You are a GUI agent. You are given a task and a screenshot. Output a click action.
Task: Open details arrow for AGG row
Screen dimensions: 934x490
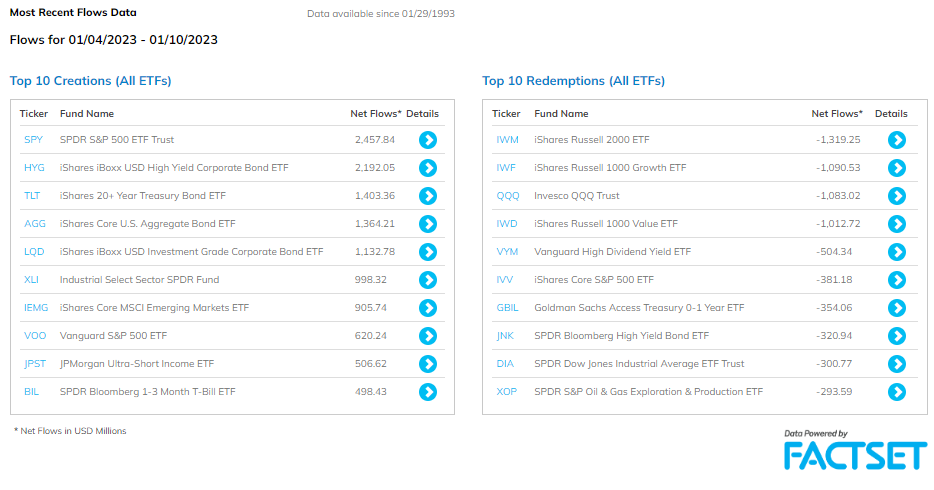(428, 224)
